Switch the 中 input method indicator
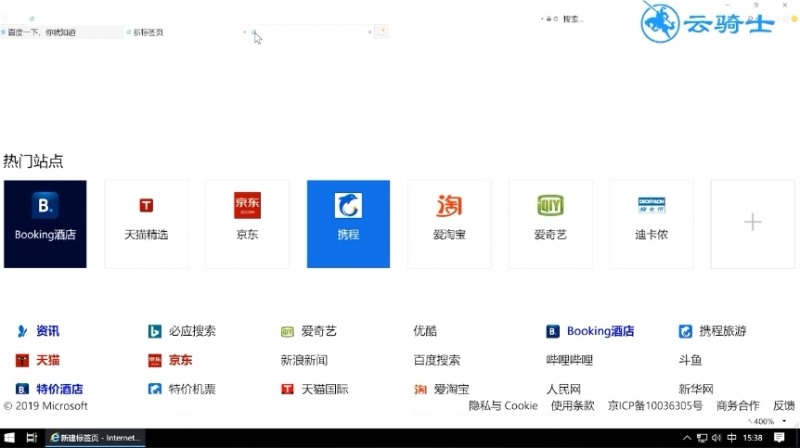This screenshot has height=448, width=800. [732, 438]
